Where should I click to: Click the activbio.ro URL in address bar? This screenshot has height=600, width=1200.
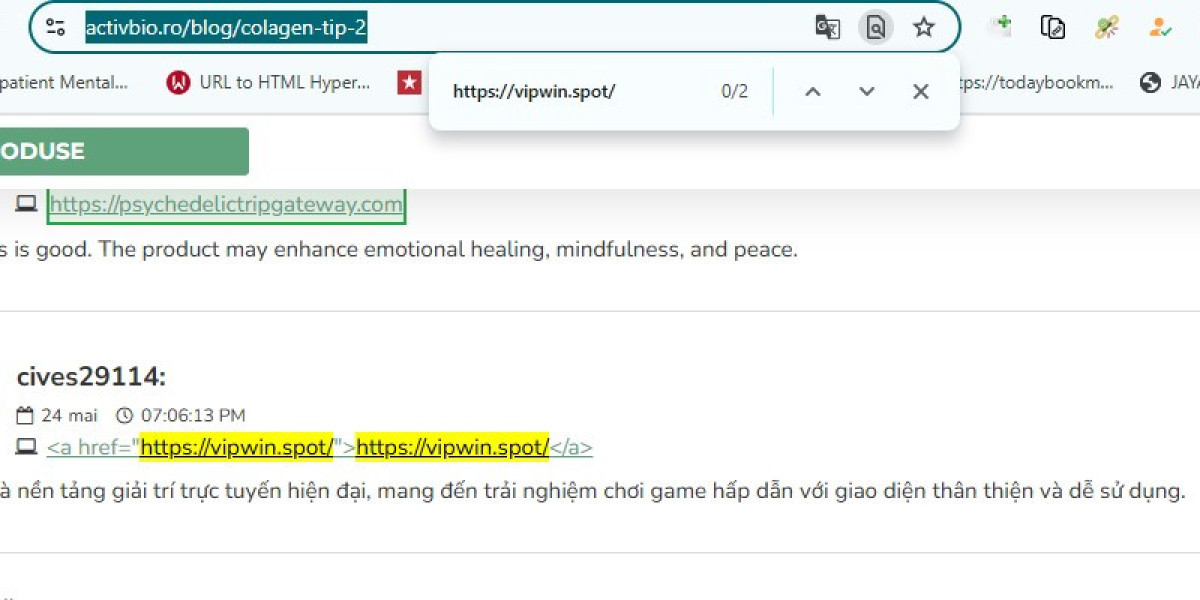tap(226, 28)
